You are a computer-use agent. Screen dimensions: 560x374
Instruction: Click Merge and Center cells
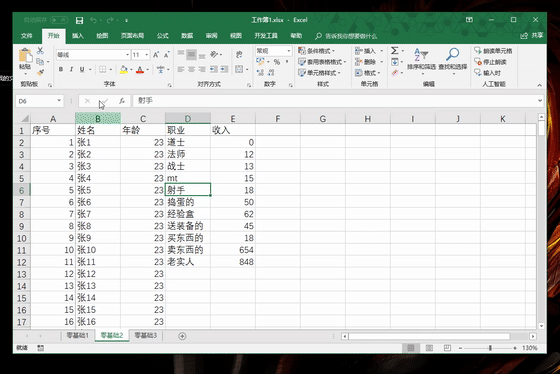239,69
